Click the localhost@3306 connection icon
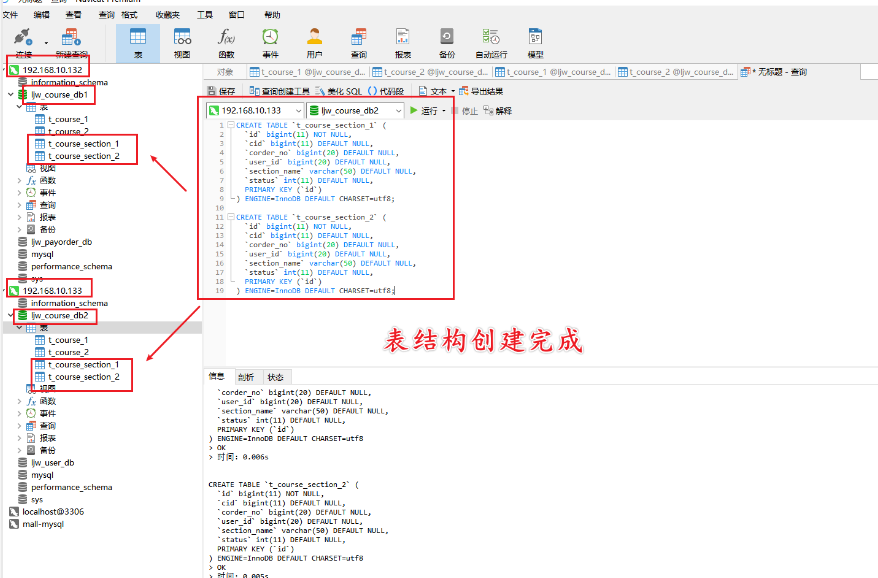 [14, 511]
